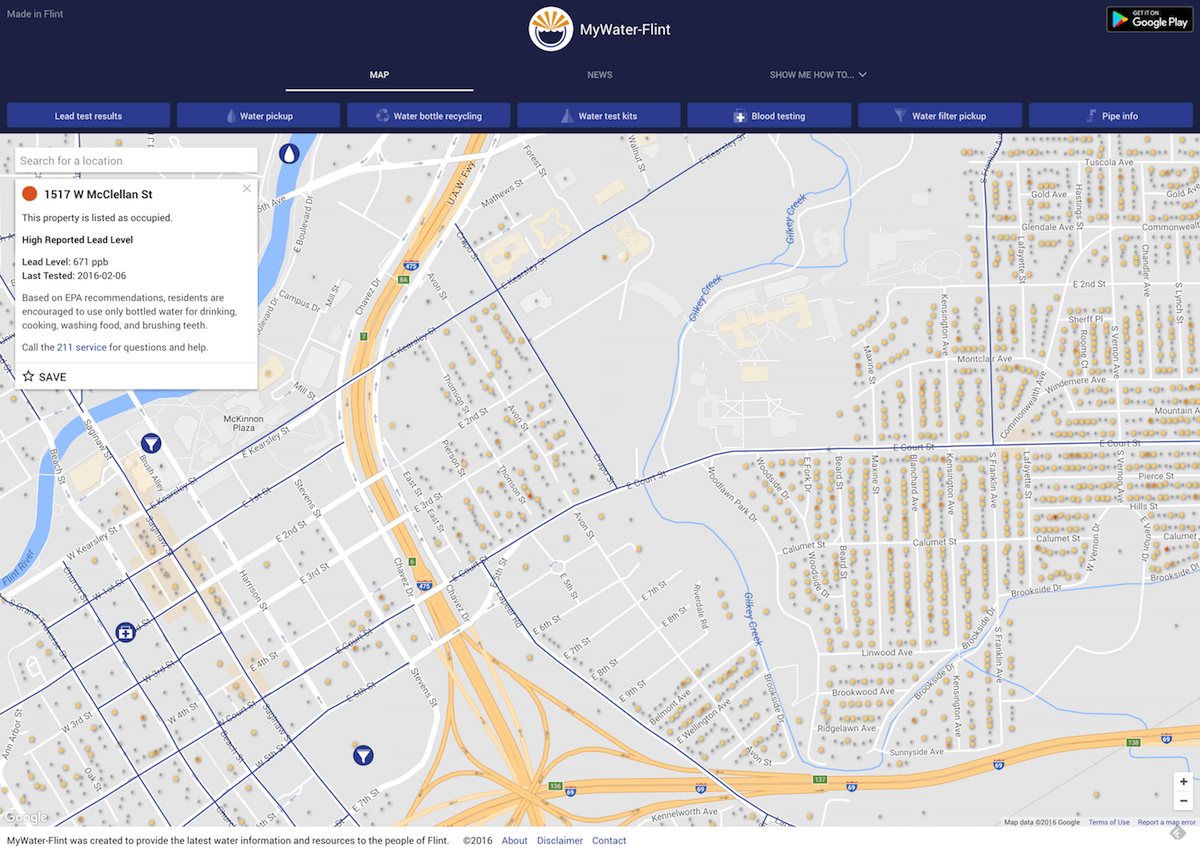Show Water filter pickup locations
The height and width of the screenshot is (857, 1200).
click(x=940, y=116)
